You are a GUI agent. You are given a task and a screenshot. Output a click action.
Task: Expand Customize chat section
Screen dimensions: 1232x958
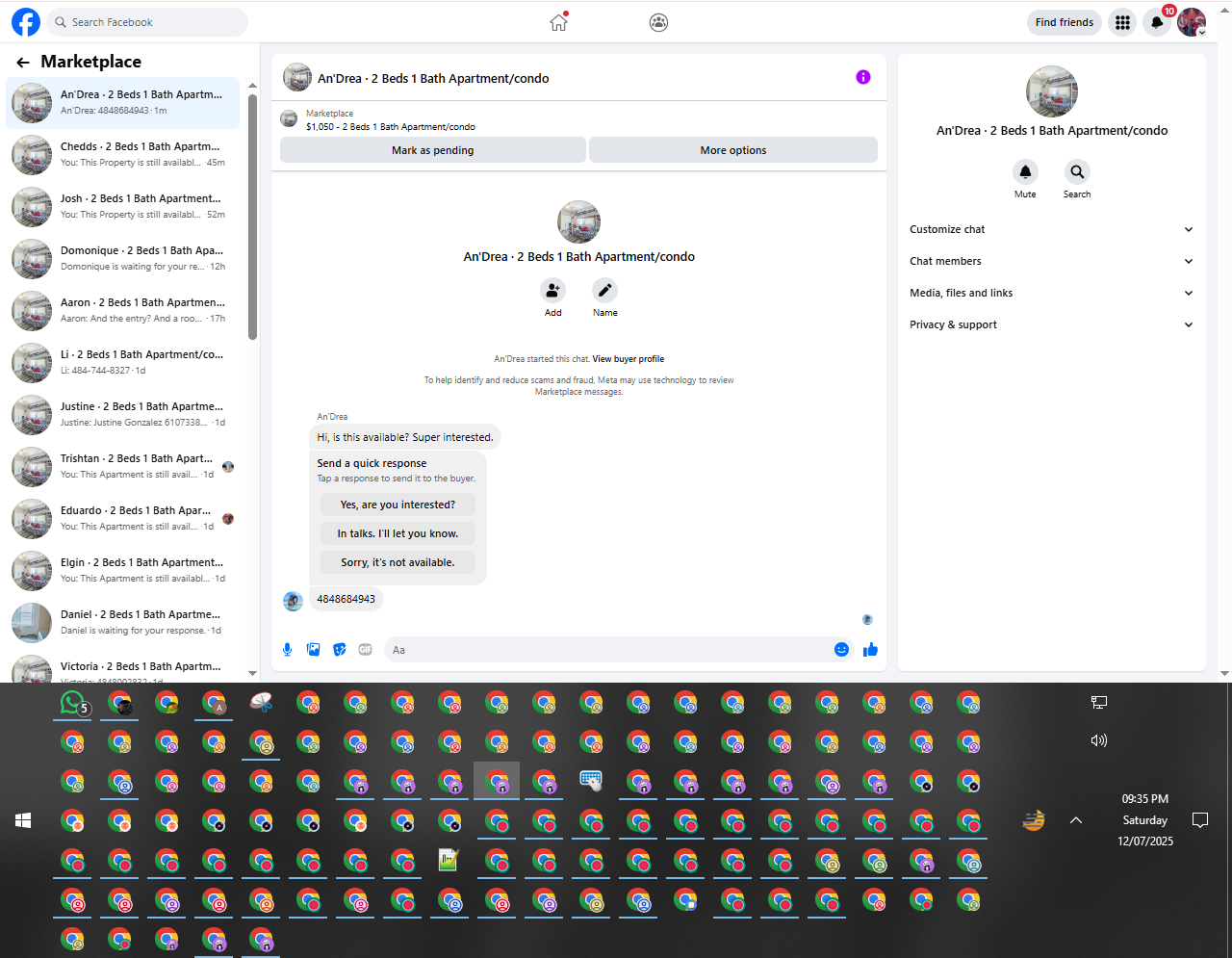point(1052,229)
